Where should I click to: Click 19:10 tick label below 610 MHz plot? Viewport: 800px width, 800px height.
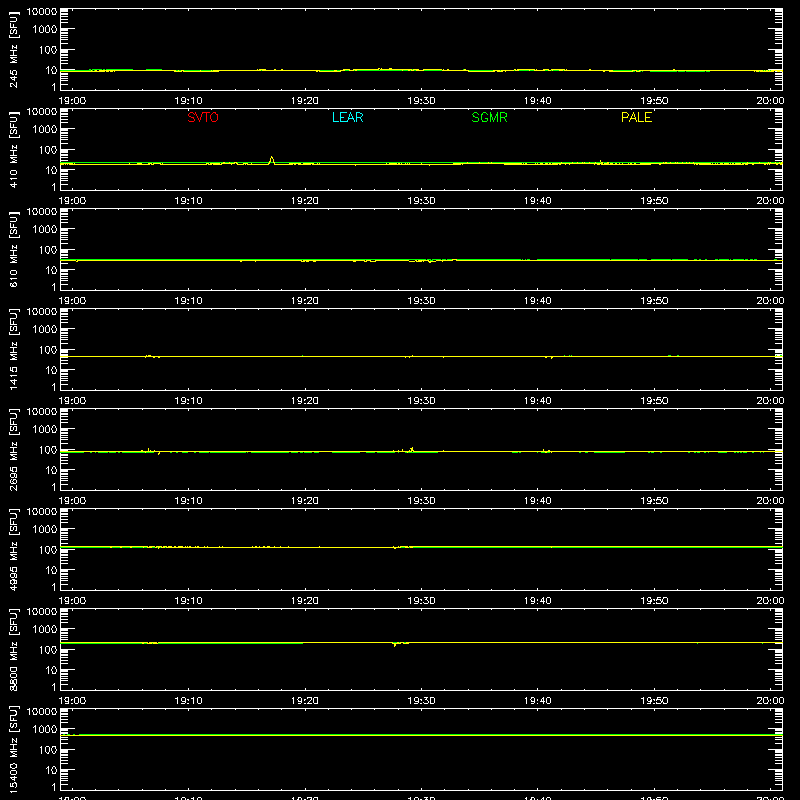188,301
